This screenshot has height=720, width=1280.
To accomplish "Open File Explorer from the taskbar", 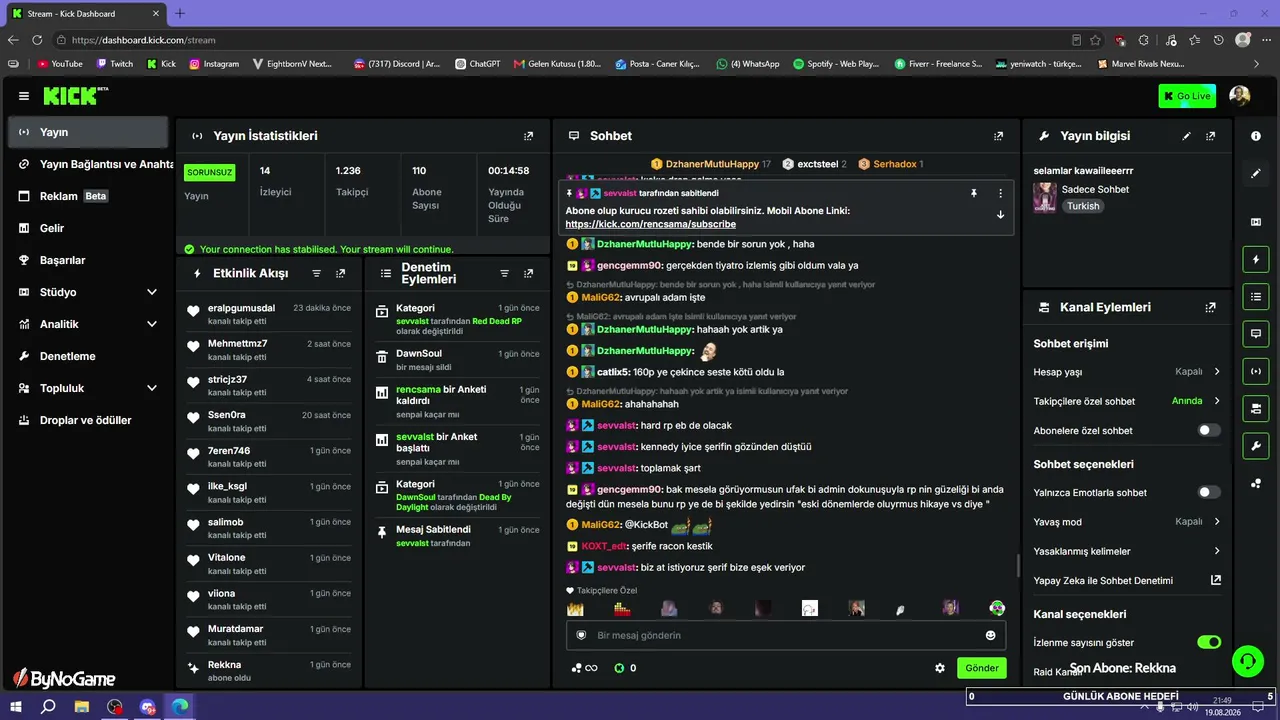I will coord(82,706).
